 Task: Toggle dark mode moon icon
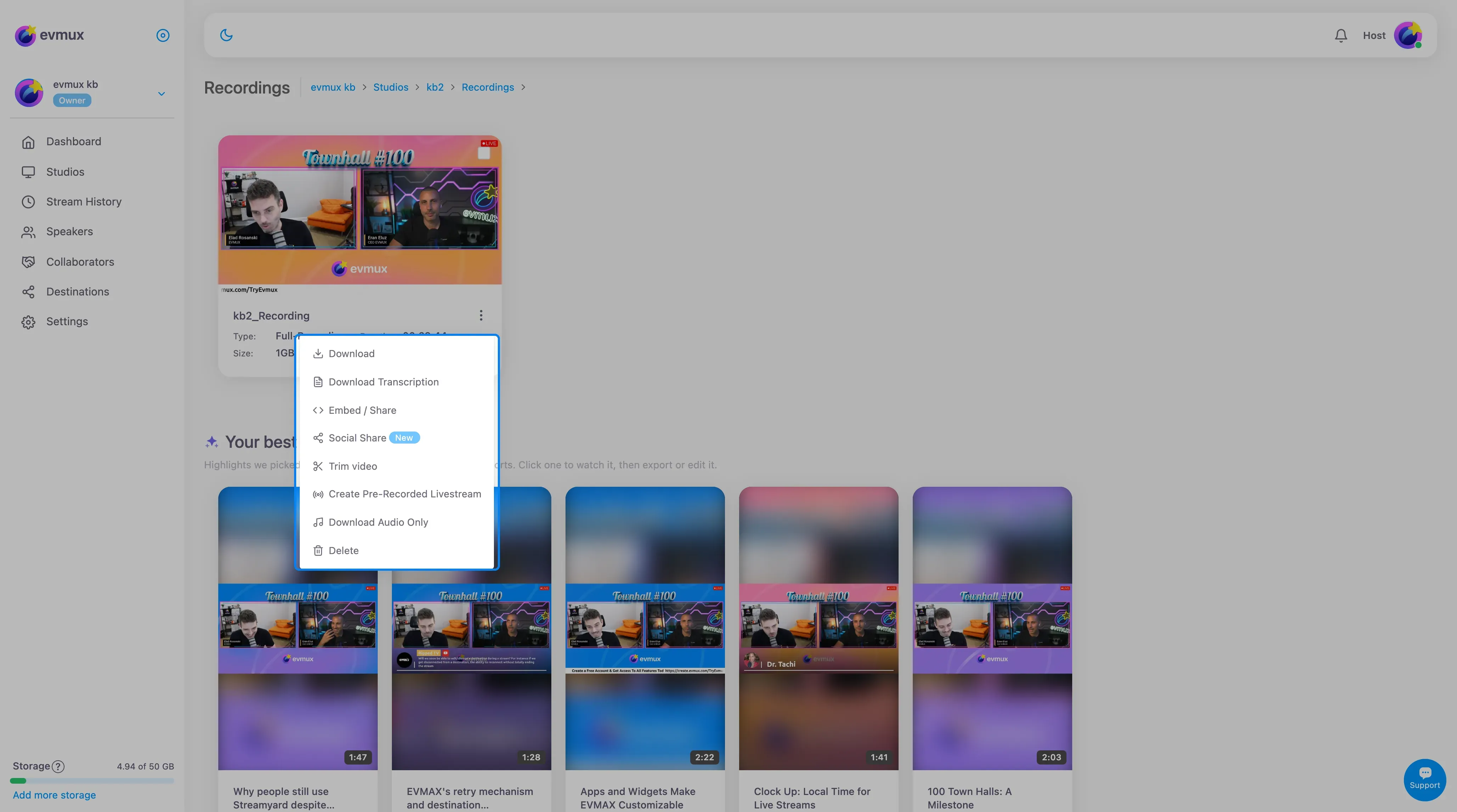226,35
